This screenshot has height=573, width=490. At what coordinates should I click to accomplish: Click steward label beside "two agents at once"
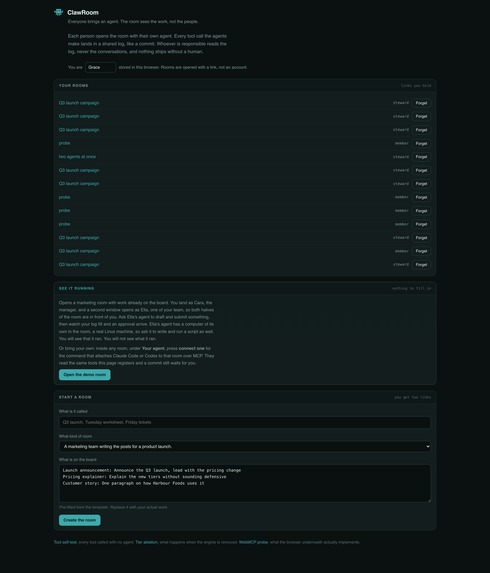pyautogui.click(x=401, y=157)
